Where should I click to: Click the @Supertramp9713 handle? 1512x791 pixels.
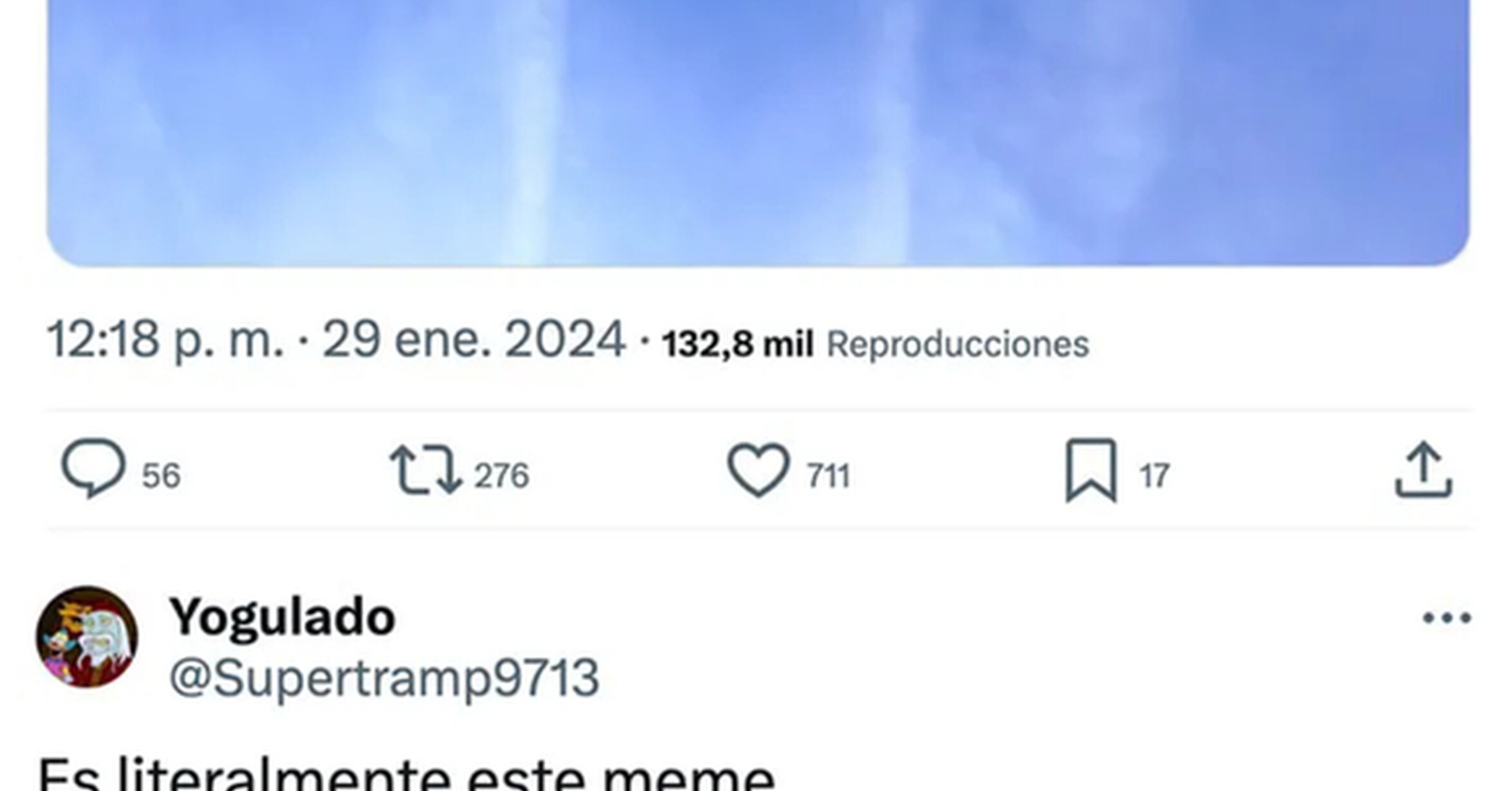point(384,678)
